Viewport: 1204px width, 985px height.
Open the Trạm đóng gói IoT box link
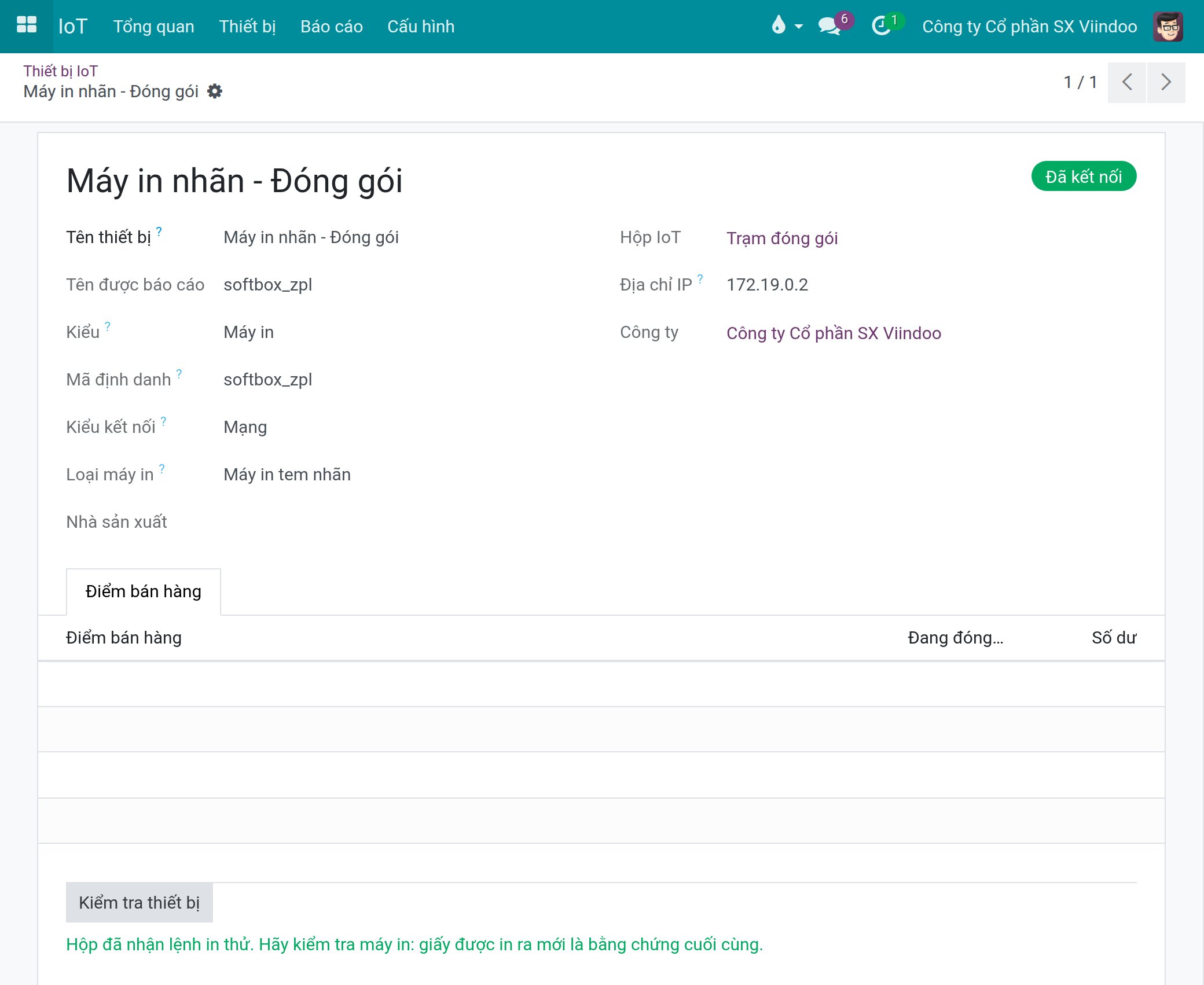782,238
